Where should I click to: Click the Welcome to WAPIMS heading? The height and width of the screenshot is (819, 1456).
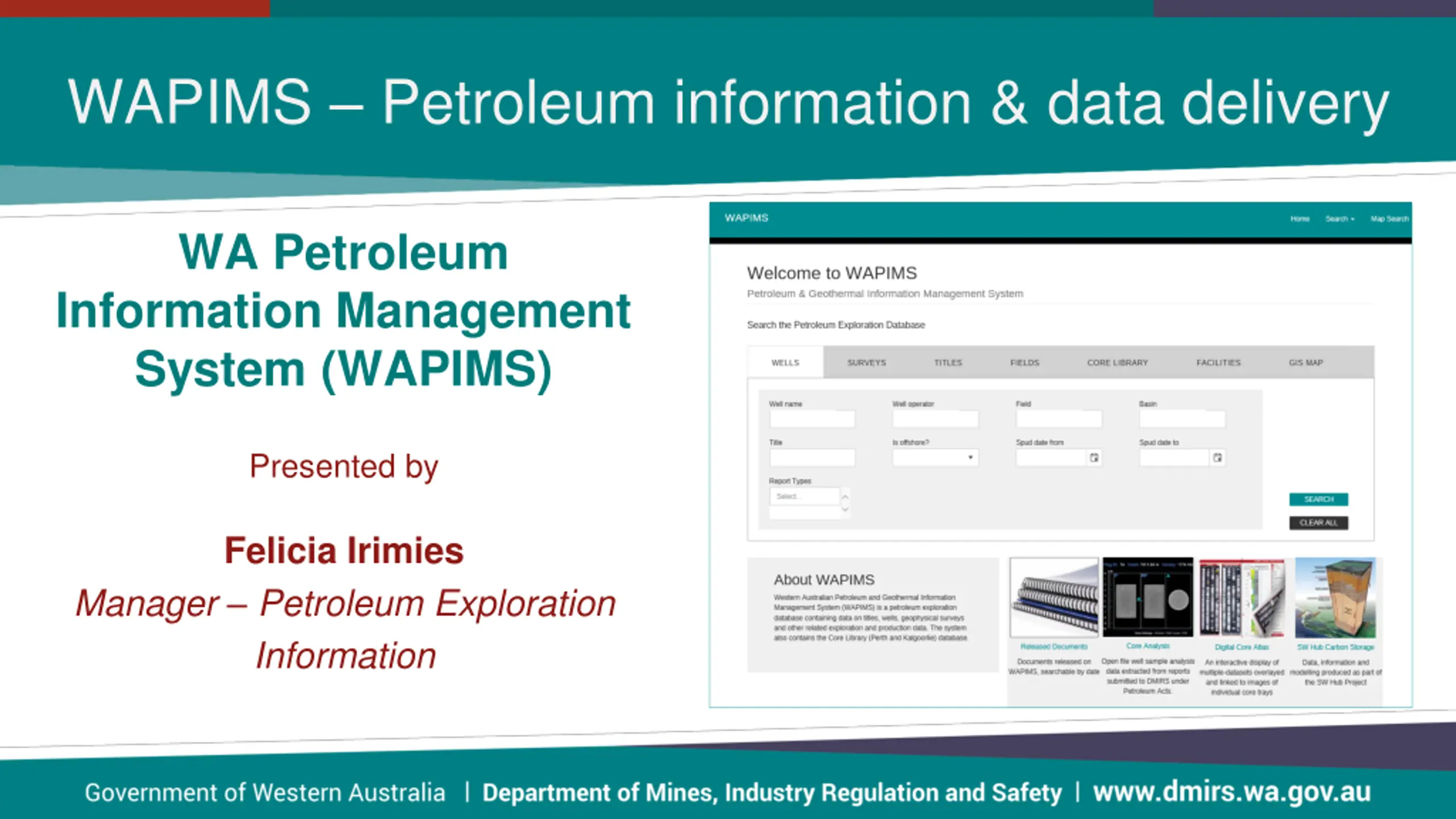[x=832, y=273]
